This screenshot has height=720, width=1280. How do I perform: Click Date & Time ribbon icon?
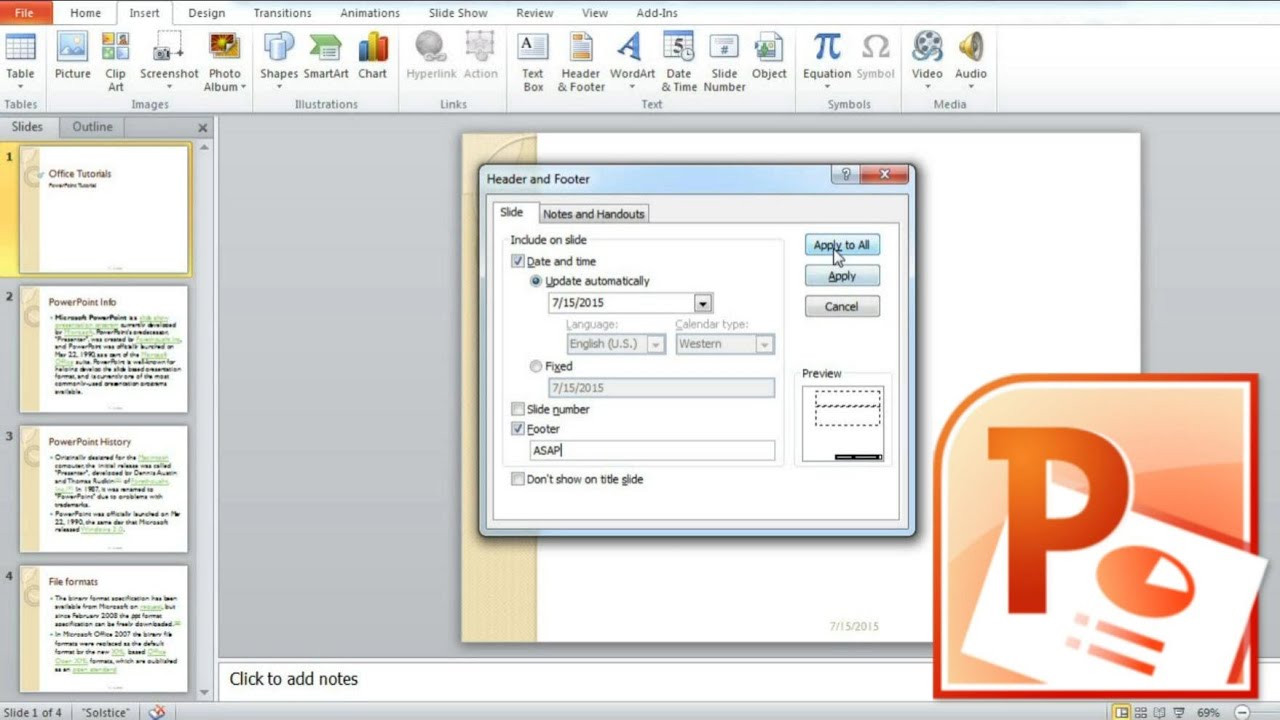pyautogui.click(x=679, y=62)
